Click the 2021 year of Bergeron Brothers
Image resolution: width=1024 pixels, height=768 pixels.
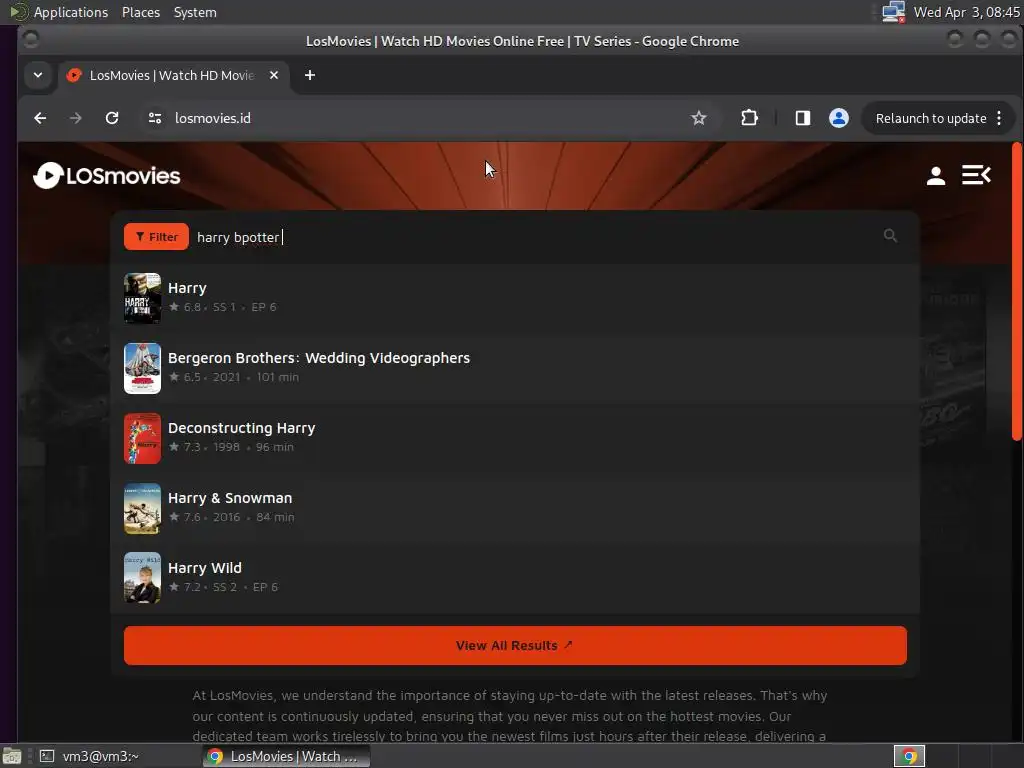(227, 377)
